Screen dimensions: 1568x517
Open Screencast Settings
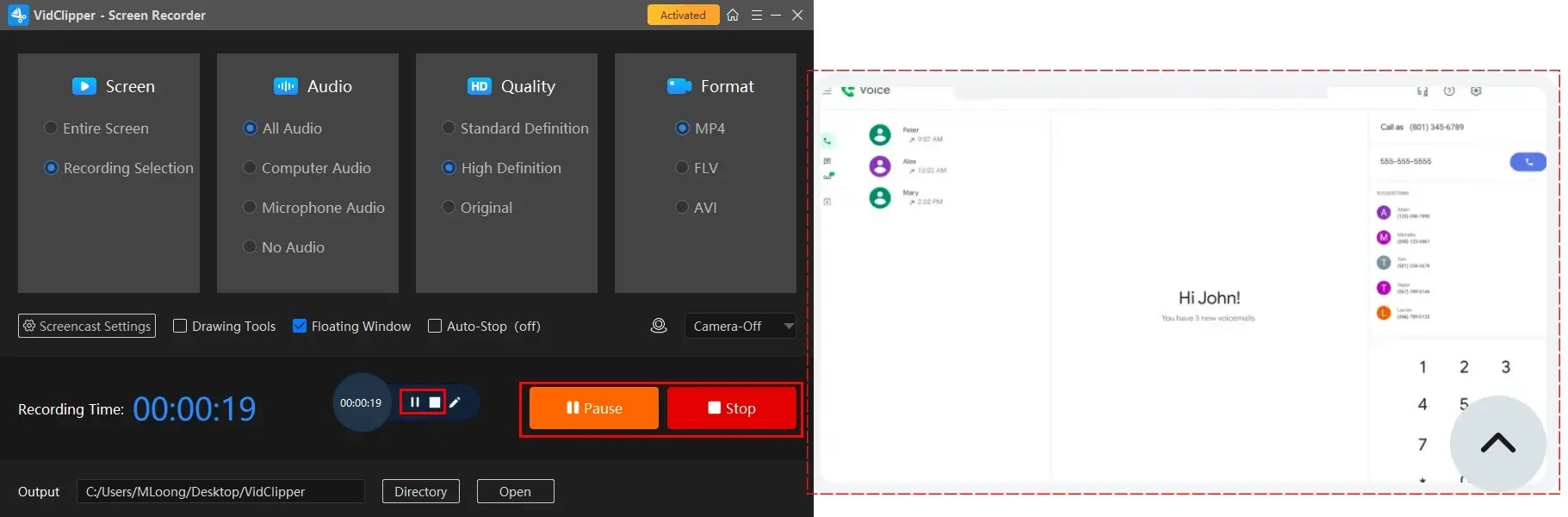[87, 326]
